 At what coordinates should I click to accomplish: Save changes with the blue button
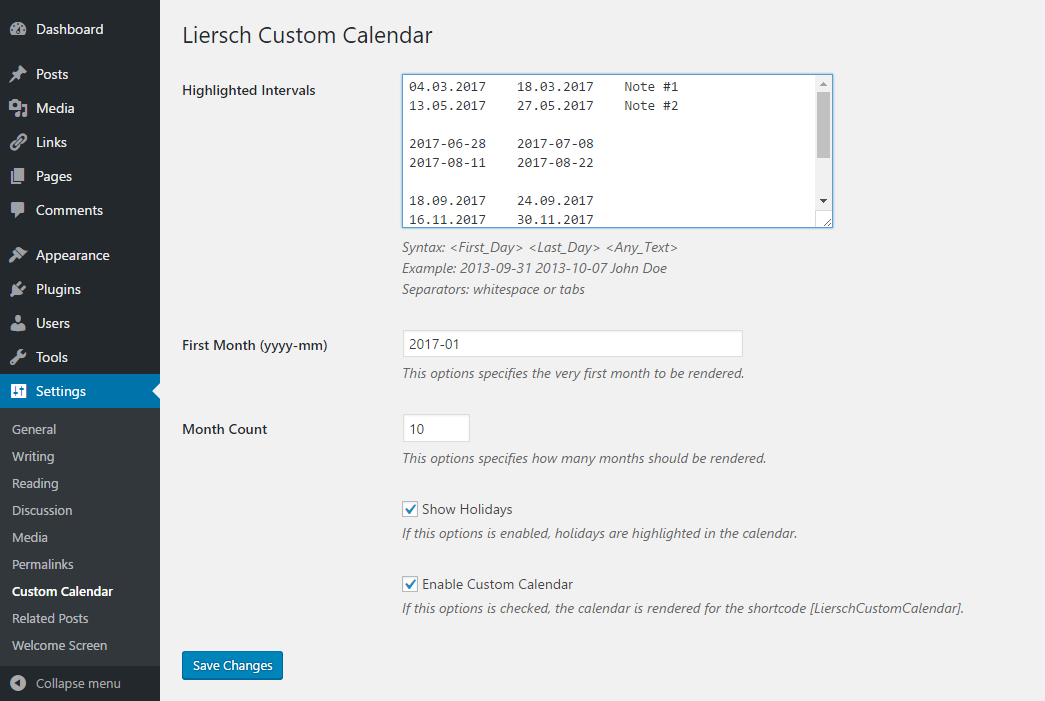(232, 665)
